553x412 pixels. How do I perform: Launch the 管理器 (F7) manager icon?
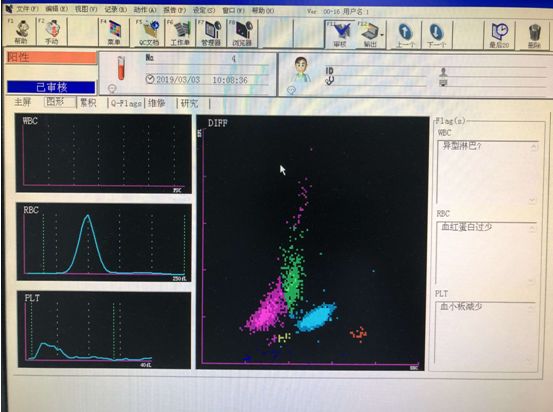[x=211, y=33]
